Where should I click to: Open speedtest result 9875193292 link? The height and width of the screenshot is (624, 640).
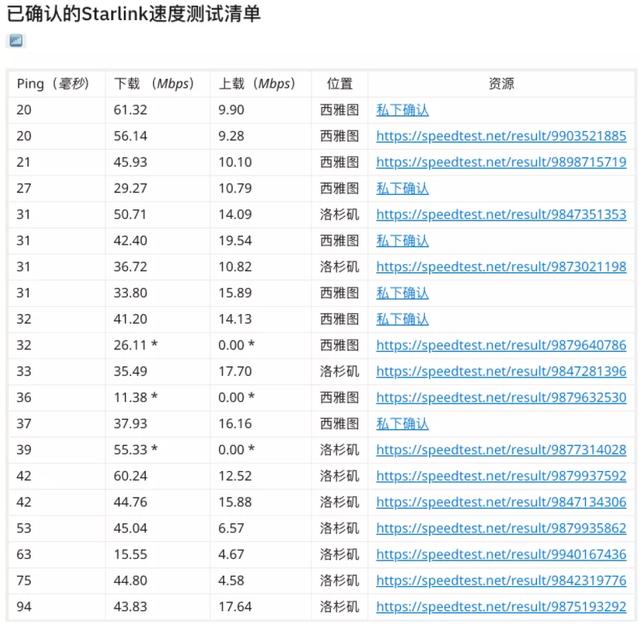point(501,606)
